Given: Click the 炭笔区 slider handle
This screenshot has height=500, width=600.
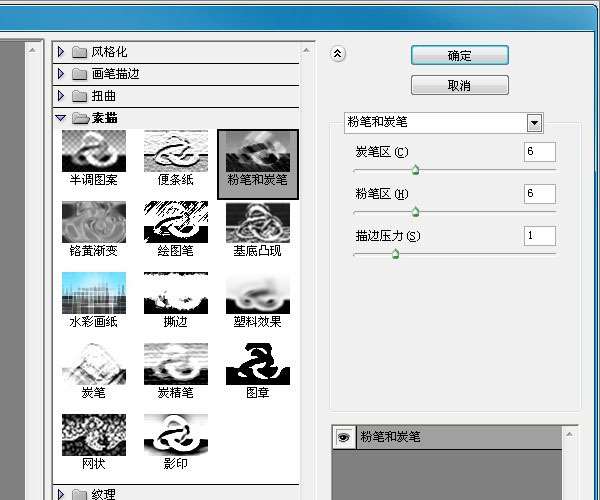Looking at the screenshot, I should click(x=416, y=170).
